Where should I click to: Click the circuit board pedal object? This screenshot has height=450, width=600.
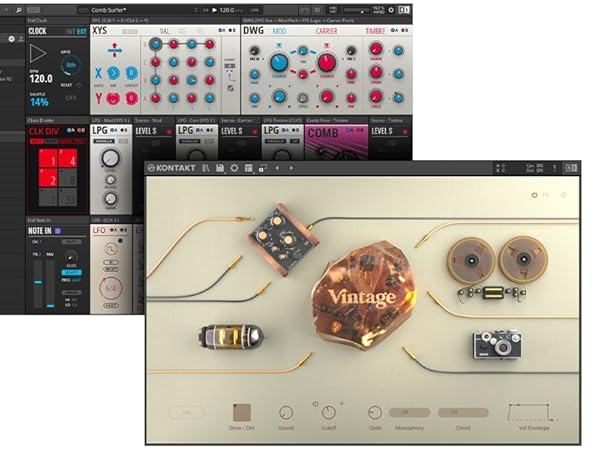pos(282,239)
